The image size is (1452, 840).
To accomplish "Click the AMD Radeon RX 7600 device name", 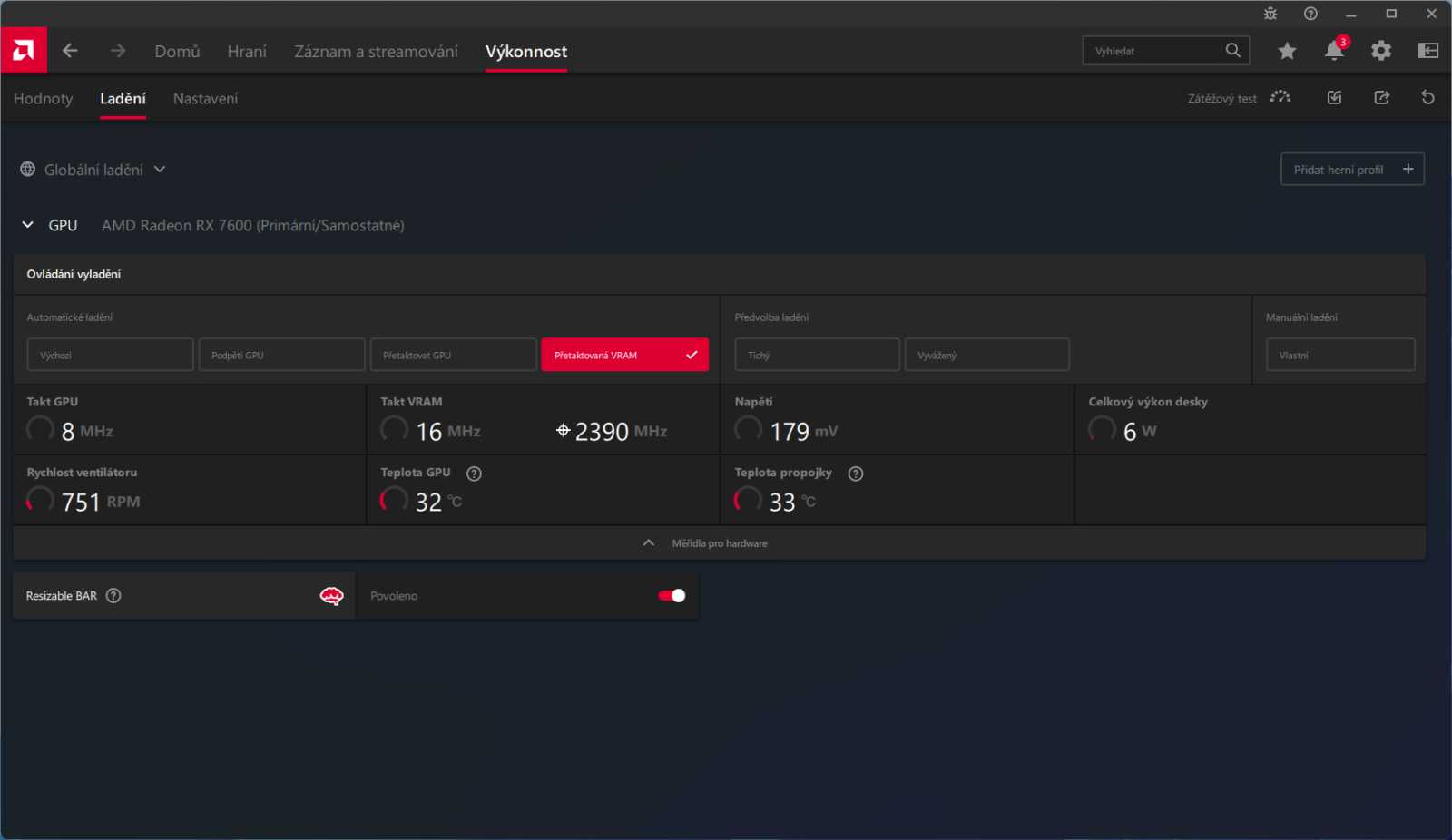I will point(253,225).
